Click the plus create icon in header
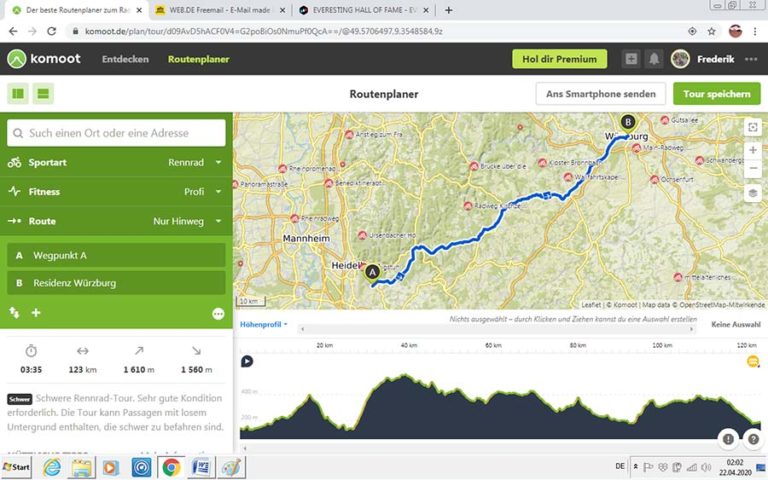 point(631,59)
